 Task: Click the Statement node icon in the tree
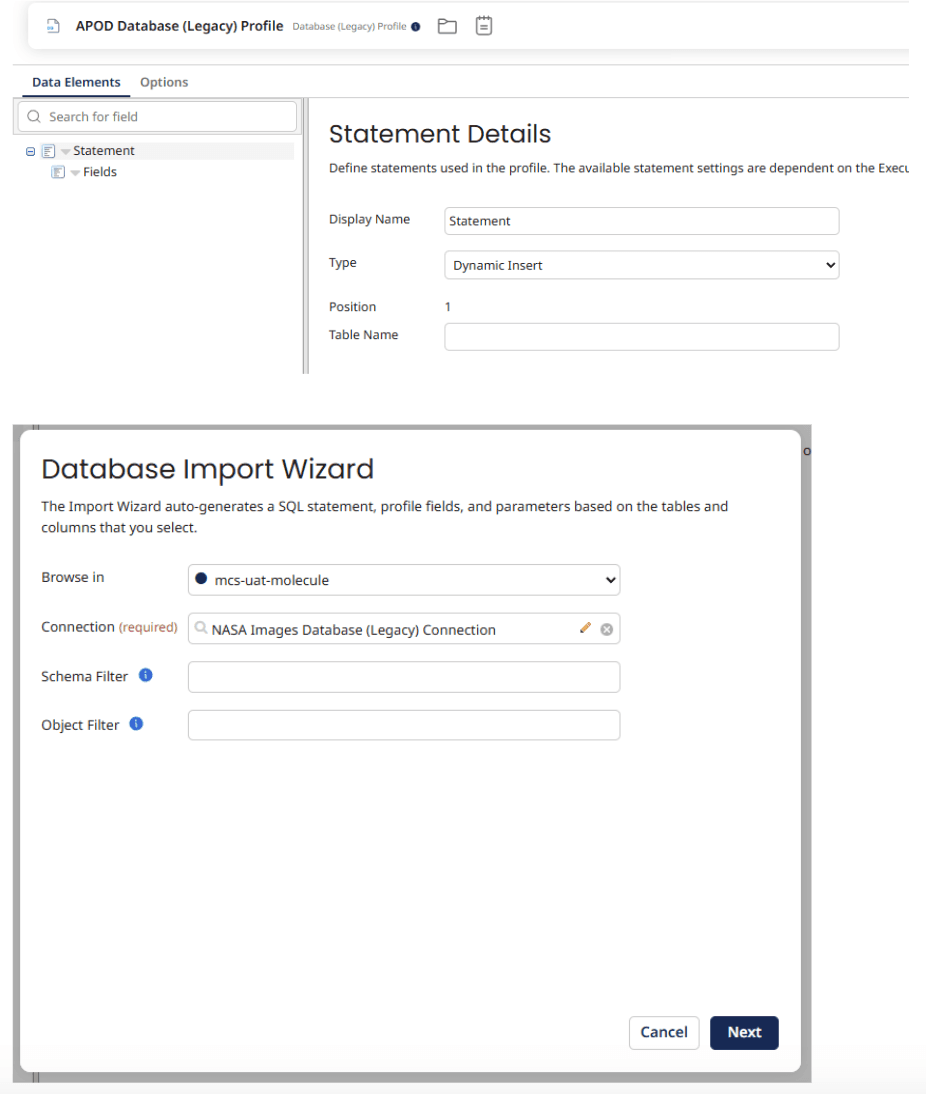pos(48,151)
